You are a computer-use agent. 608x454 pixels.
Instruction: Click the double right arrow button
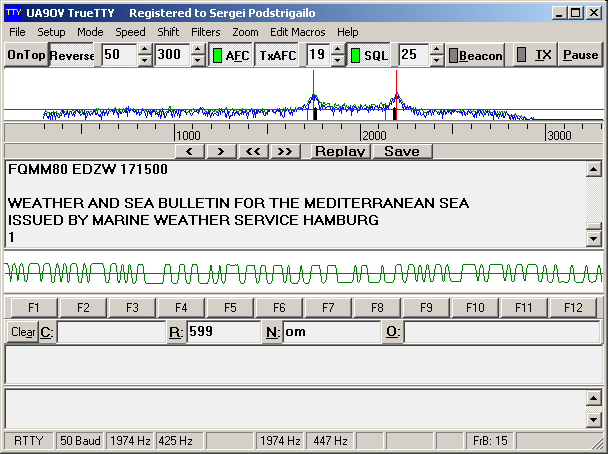[x=285, y=151]
